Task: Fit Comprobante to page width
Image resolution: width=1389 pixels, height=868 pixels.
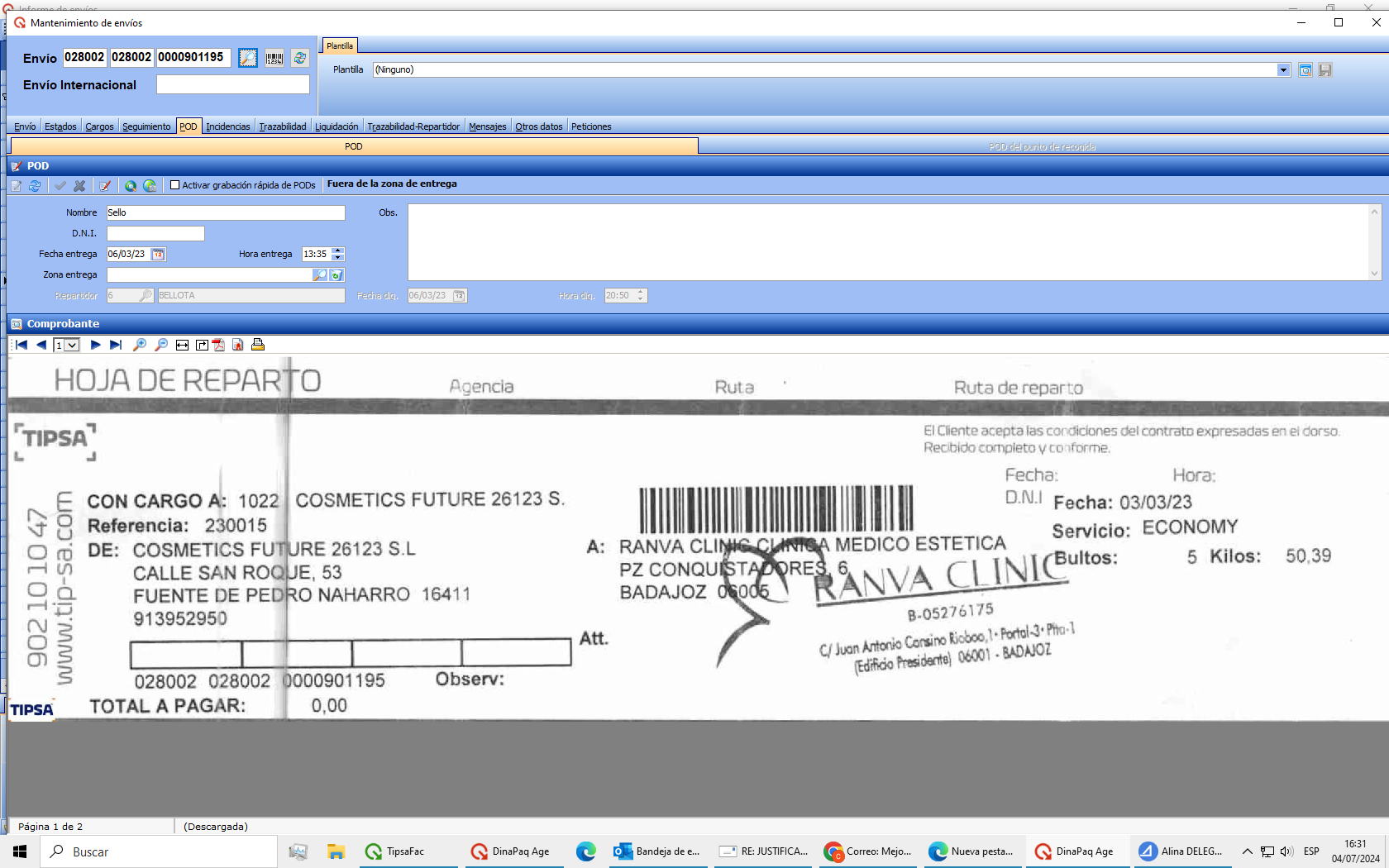Action: (182, 345)
